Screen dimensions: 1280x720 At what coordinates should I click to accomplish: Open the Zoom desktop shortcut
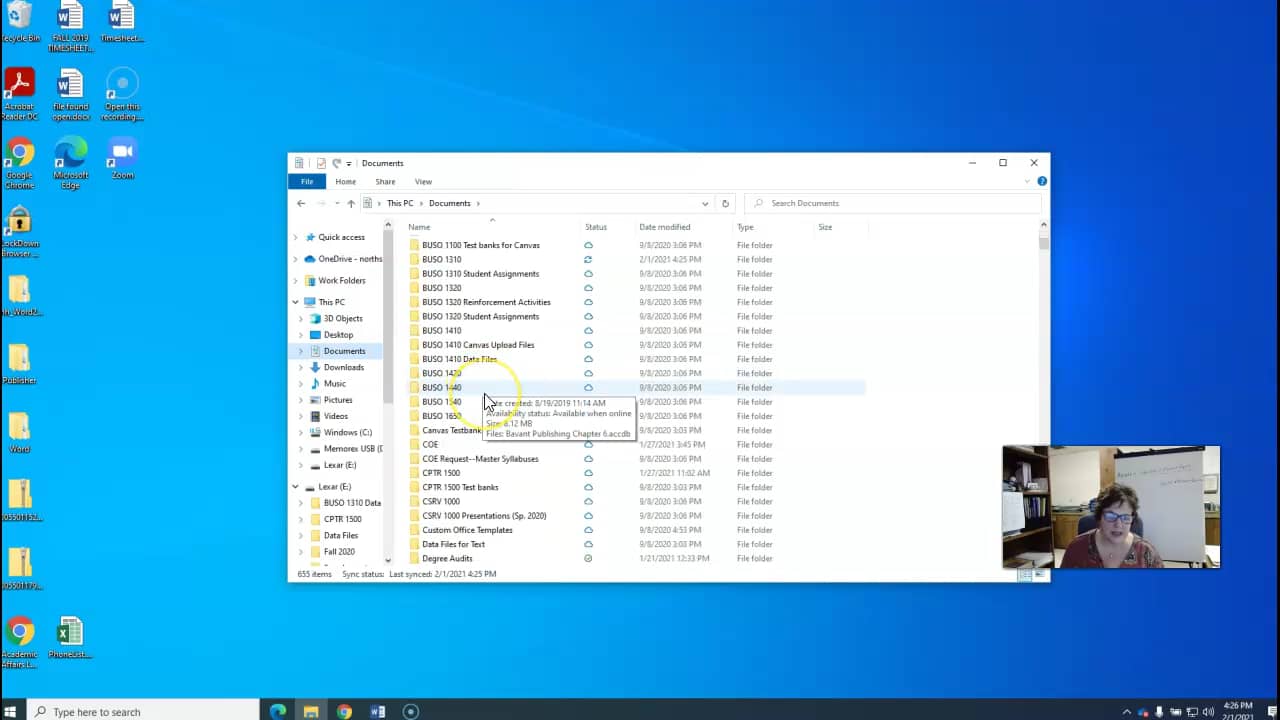pyautogui.click(x=122, y=158)
